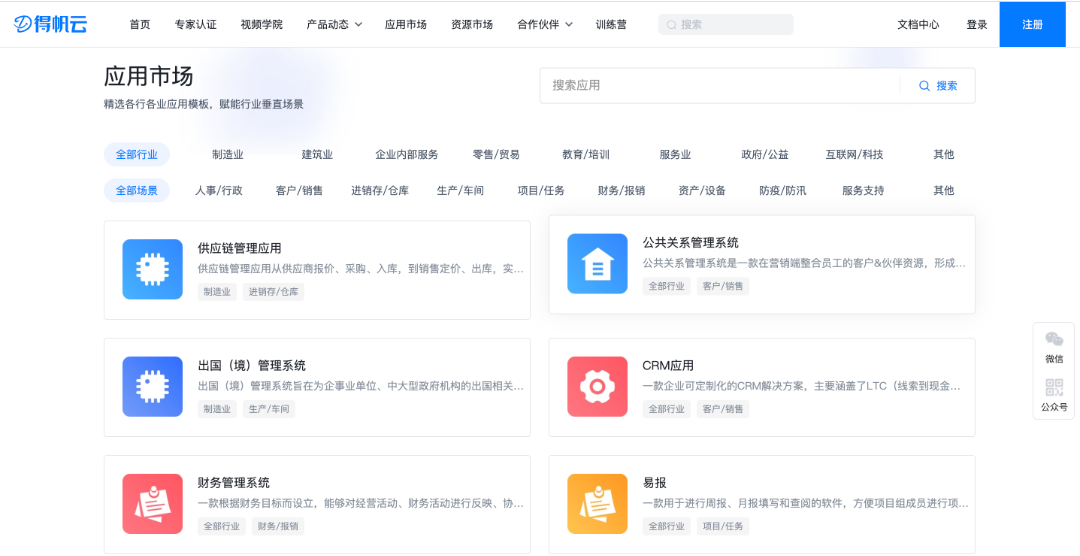The image size is (1080, 556).
Task: Open the 出国（境）管理系统 chip icon
Action: 152,387
